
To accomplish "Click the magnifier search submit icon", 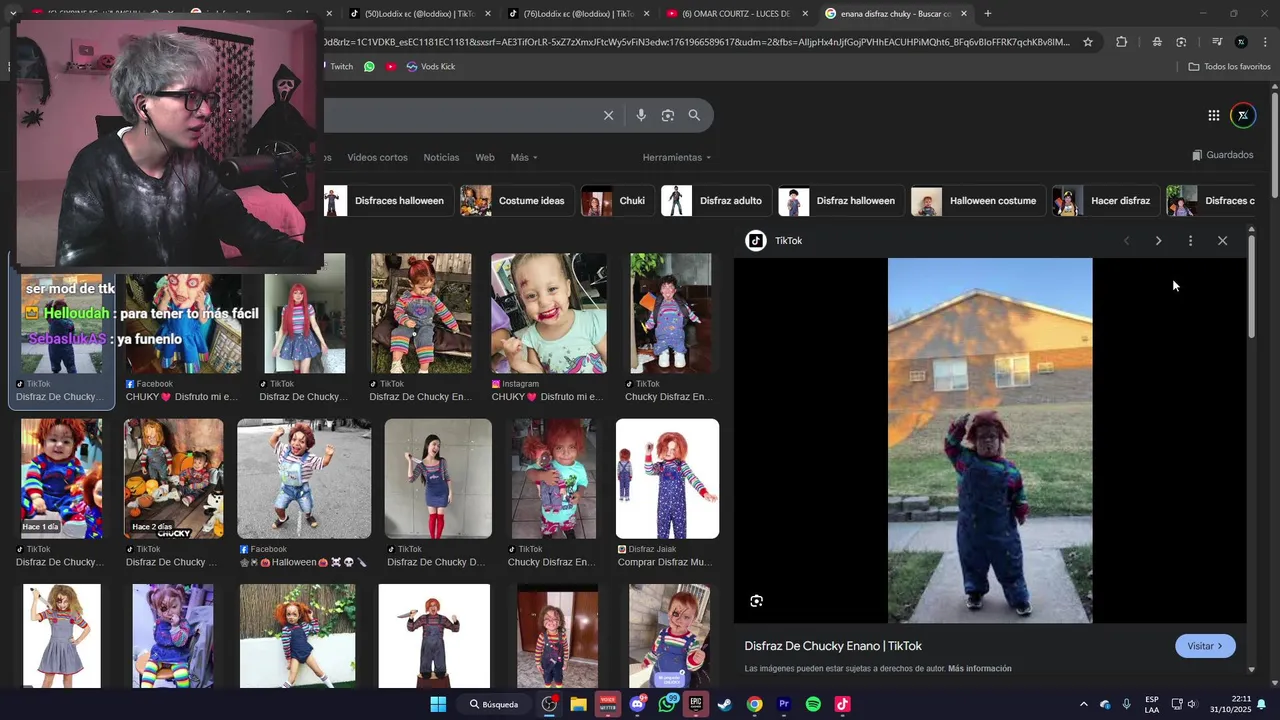I will pyautogui.click(x=694, y=115).
